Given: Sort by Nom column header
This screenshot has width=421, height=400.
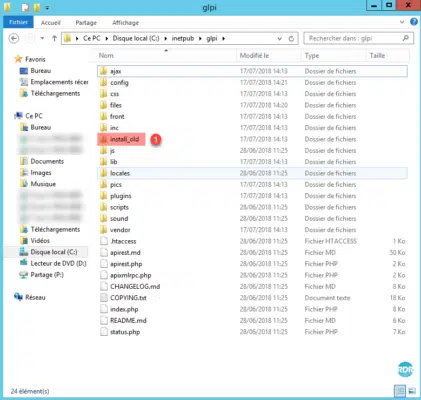Looking at the screenshot, I should click(x=106, y=56).
